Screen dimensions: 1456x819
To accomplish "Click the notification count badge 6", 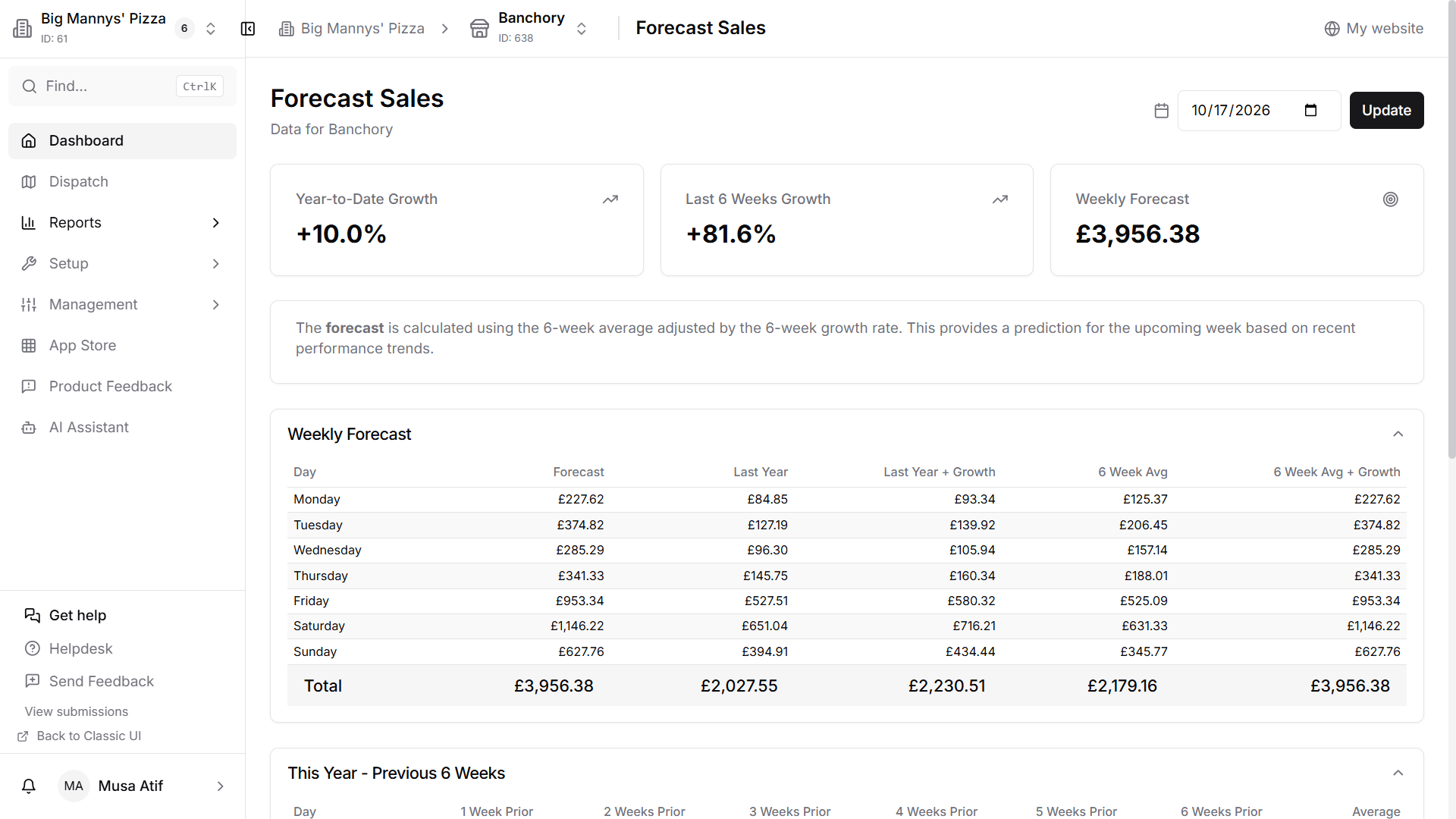I will coord(184,29).
